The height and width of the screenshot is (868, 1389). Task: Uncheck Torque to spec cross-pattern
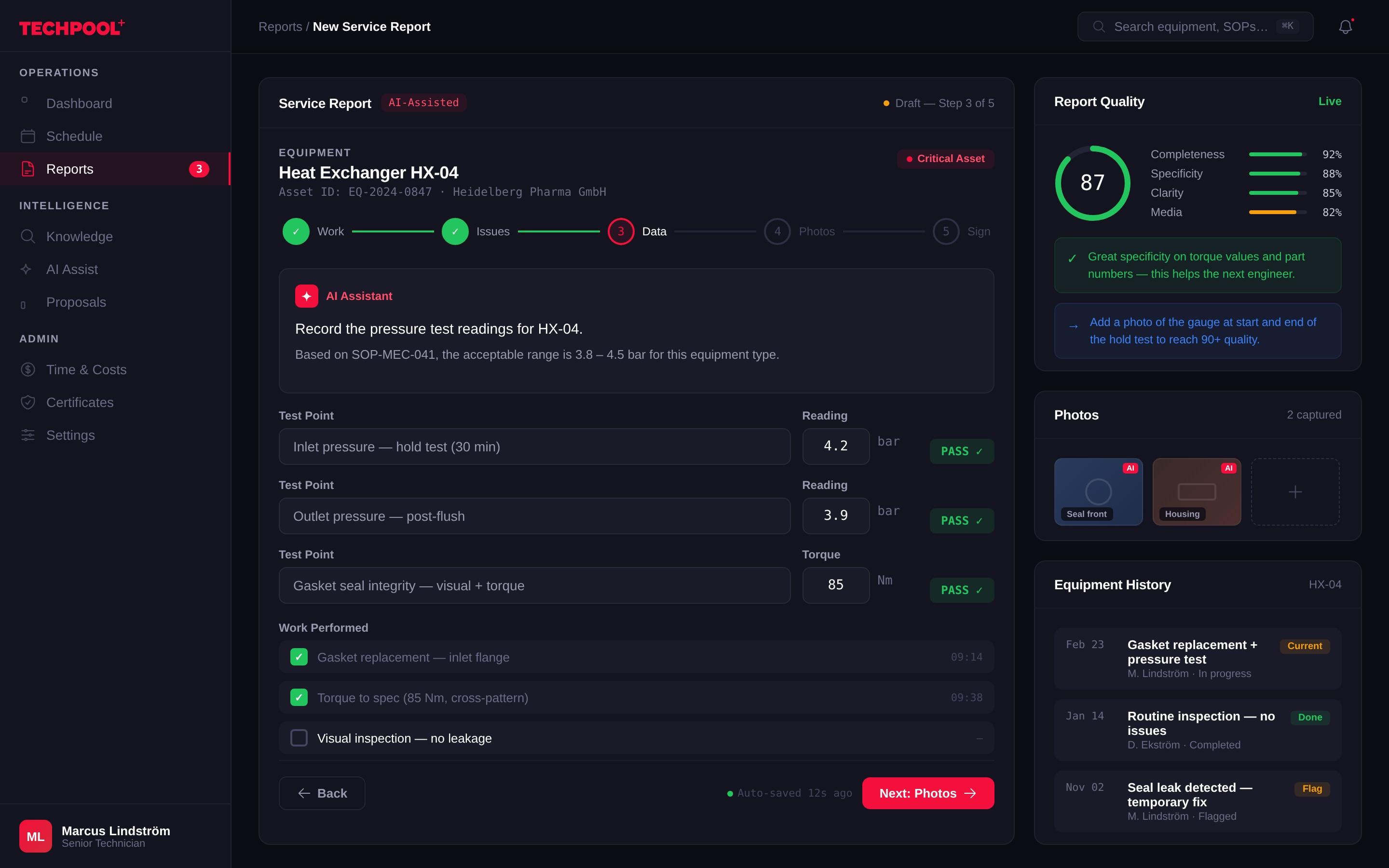[299, 697]
